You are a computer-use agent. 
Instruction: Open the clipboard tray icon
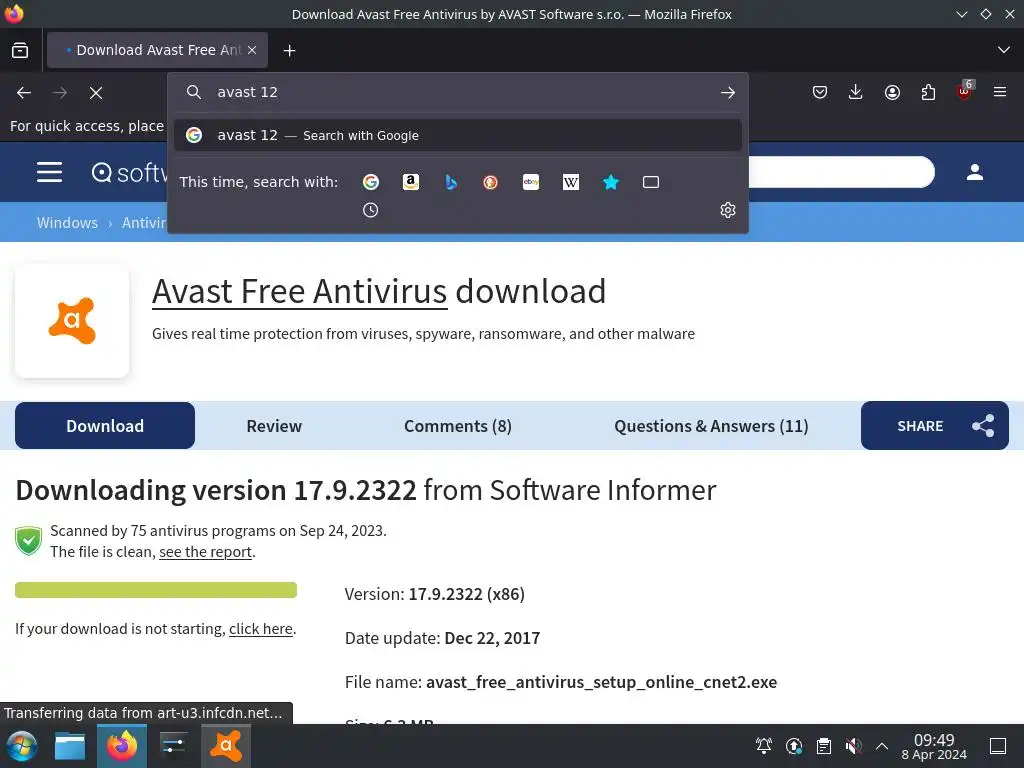pyautogui.click(x=824, y=746)
